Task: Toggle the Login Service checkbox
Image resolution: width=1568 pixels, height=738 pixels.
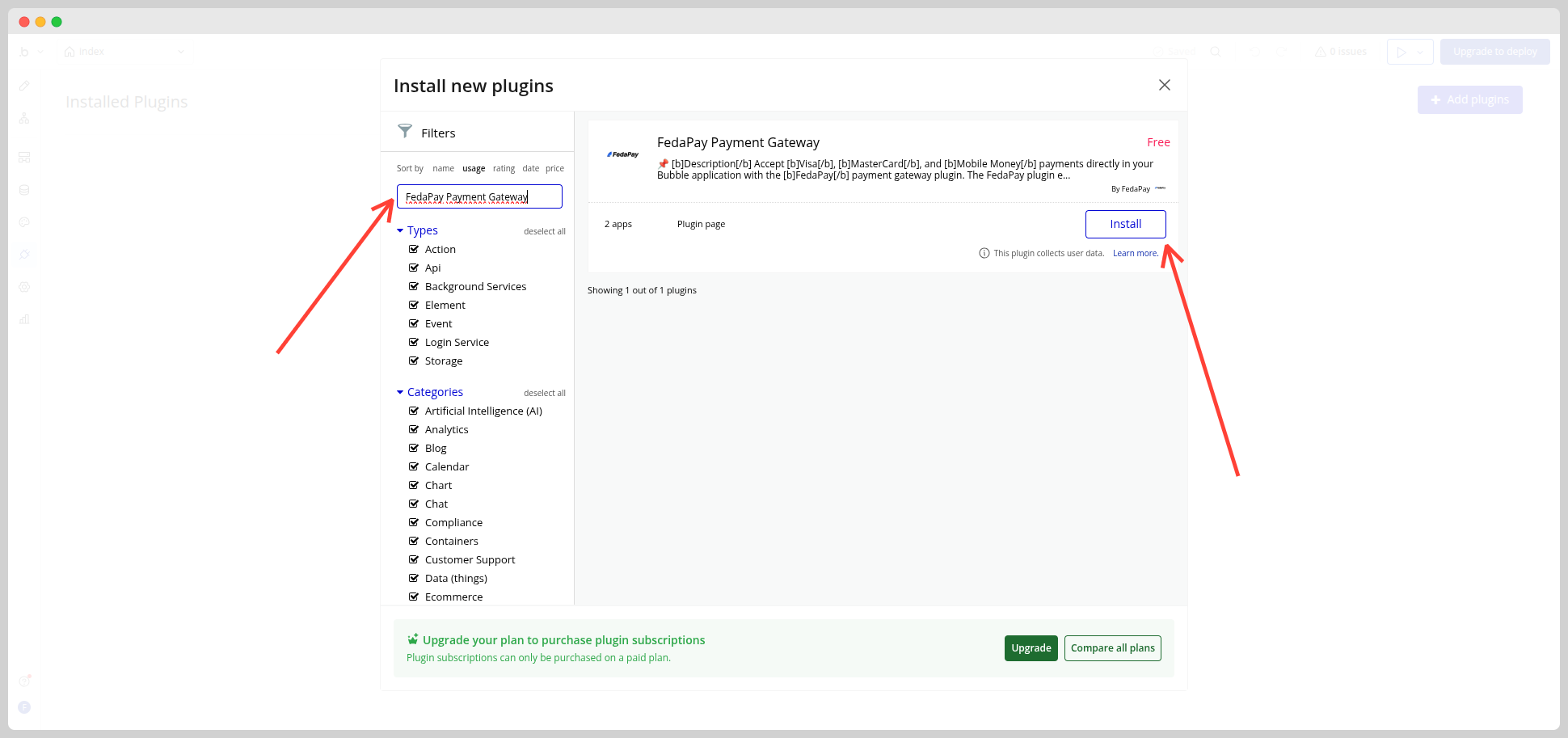Action: [x=414, y=342]
